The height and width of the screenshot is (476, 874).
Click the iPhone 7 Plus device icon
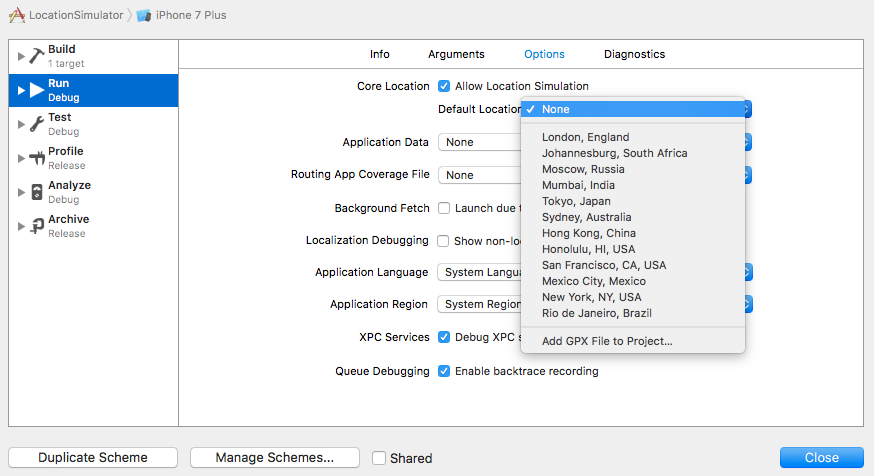coord(144,15)
